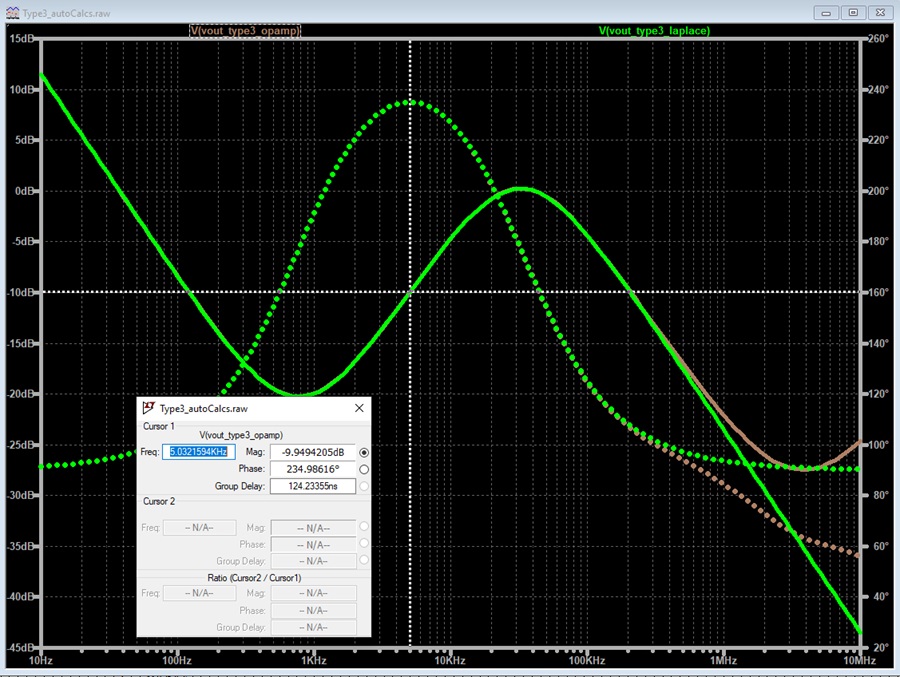Click the Cursor 1 Group Delay value field

coord(313,486)
